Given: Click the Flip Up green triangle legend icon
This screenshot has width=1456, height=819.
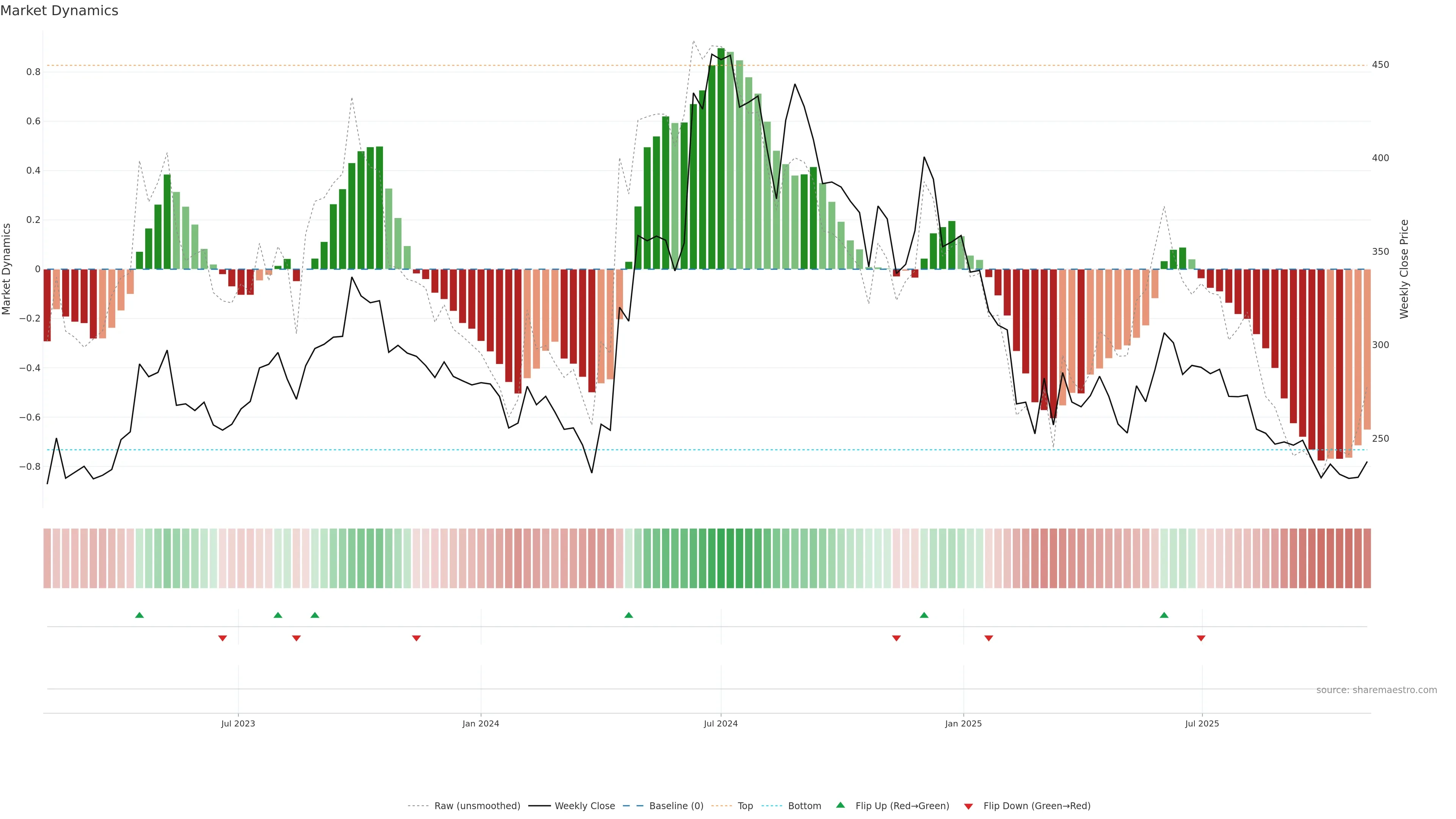Looking at the screenshot, I should pos(841,805).
